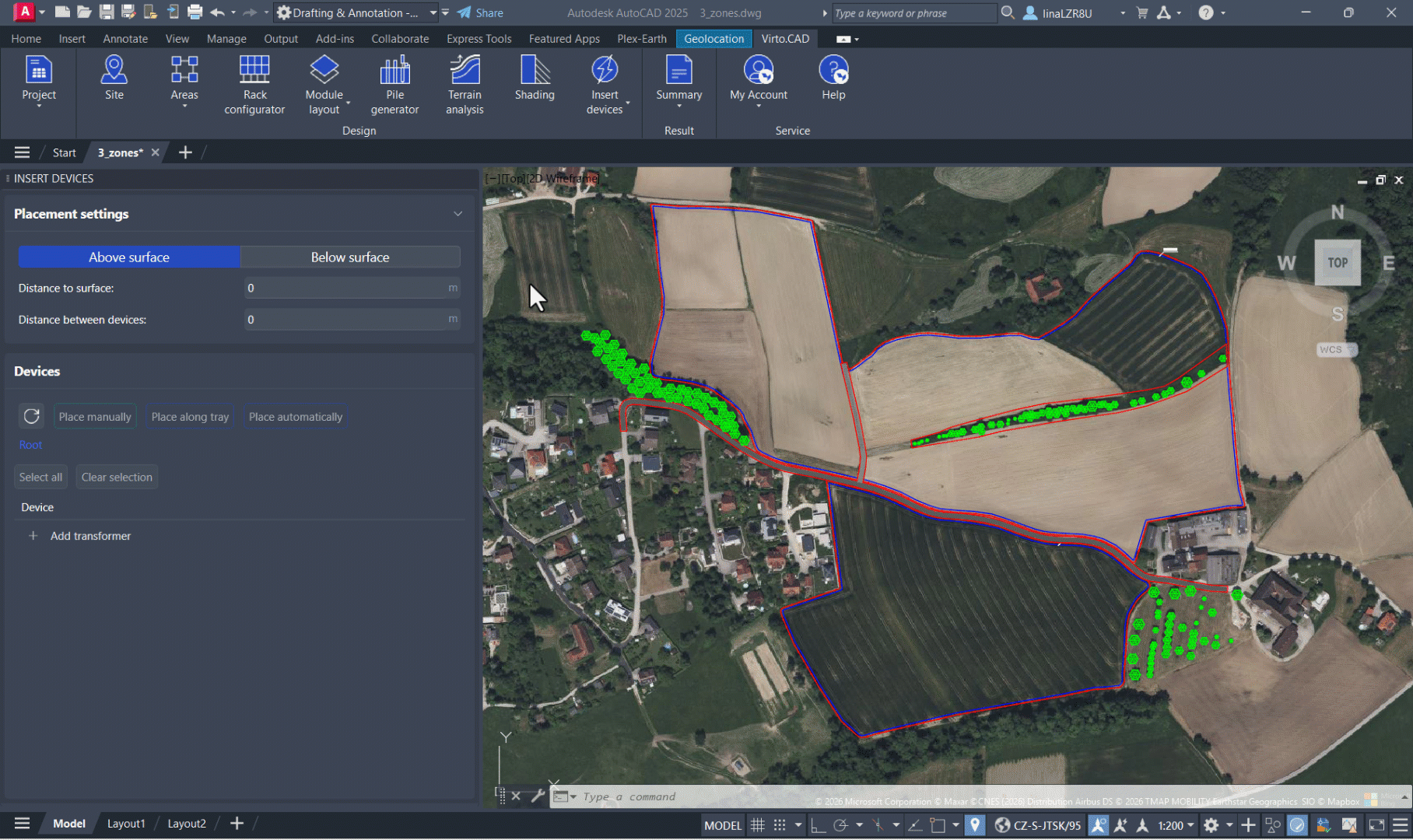Click the Distance to surface input field
Viewport: 1413px width, 840px height.
pos(352,288)
